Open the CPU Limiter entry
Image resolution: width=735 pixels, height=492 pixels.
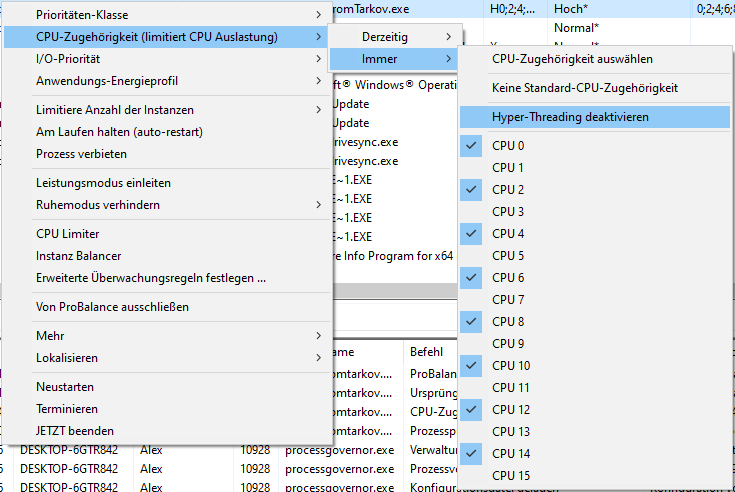coord(167,234)
